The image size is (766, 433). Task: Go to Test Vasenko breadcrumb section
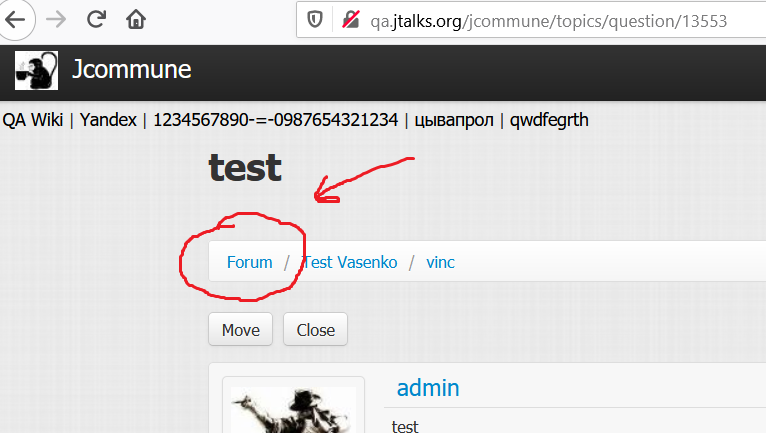[350, 262]
